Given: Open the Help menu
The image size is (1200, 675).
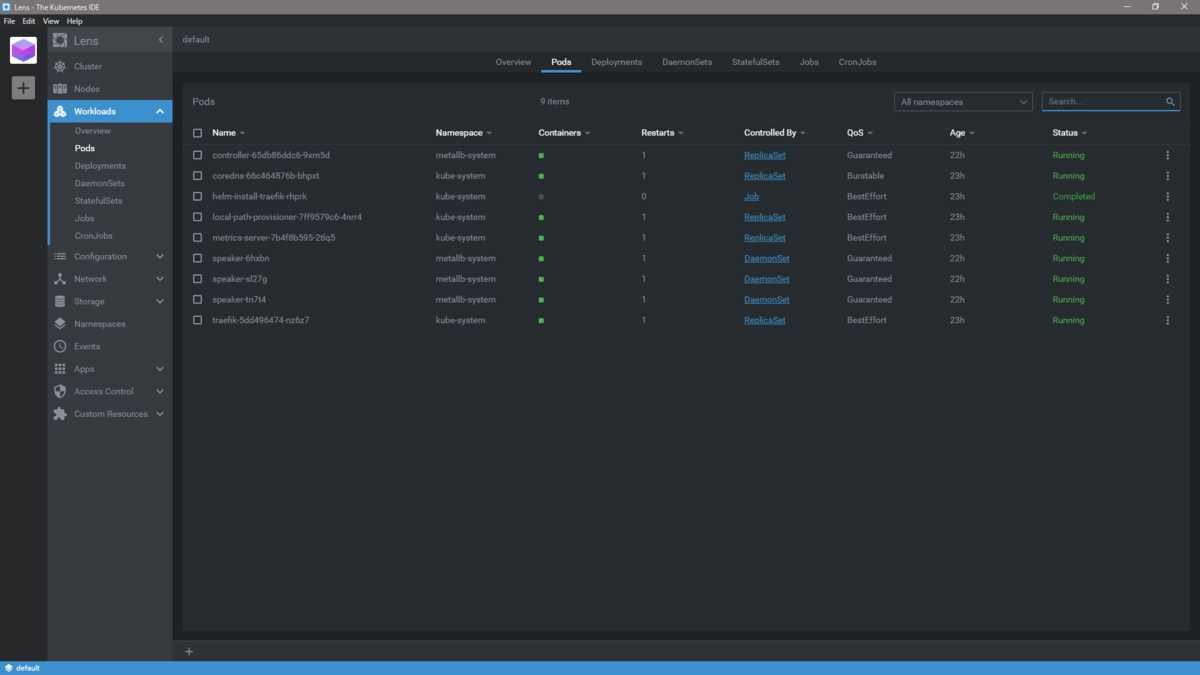Looking at the screenshot, I should (74, 21).
